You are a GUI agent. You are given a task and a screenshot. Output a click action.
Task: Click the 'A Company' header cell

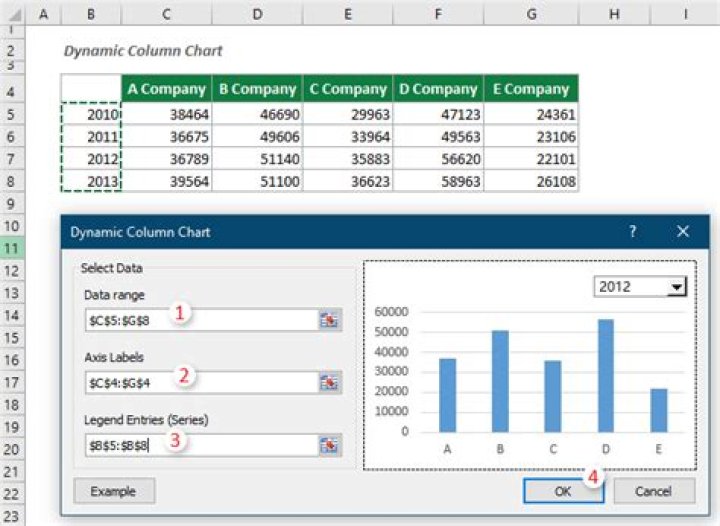pos(166,89)
